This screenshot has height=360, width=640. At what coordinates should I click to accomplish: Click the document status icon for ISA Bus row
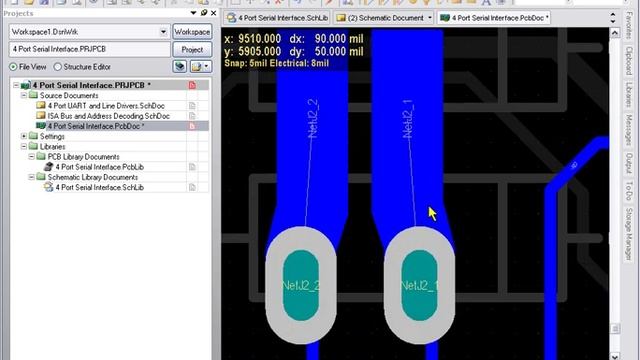pyautogui.click(x=192, y=116)
